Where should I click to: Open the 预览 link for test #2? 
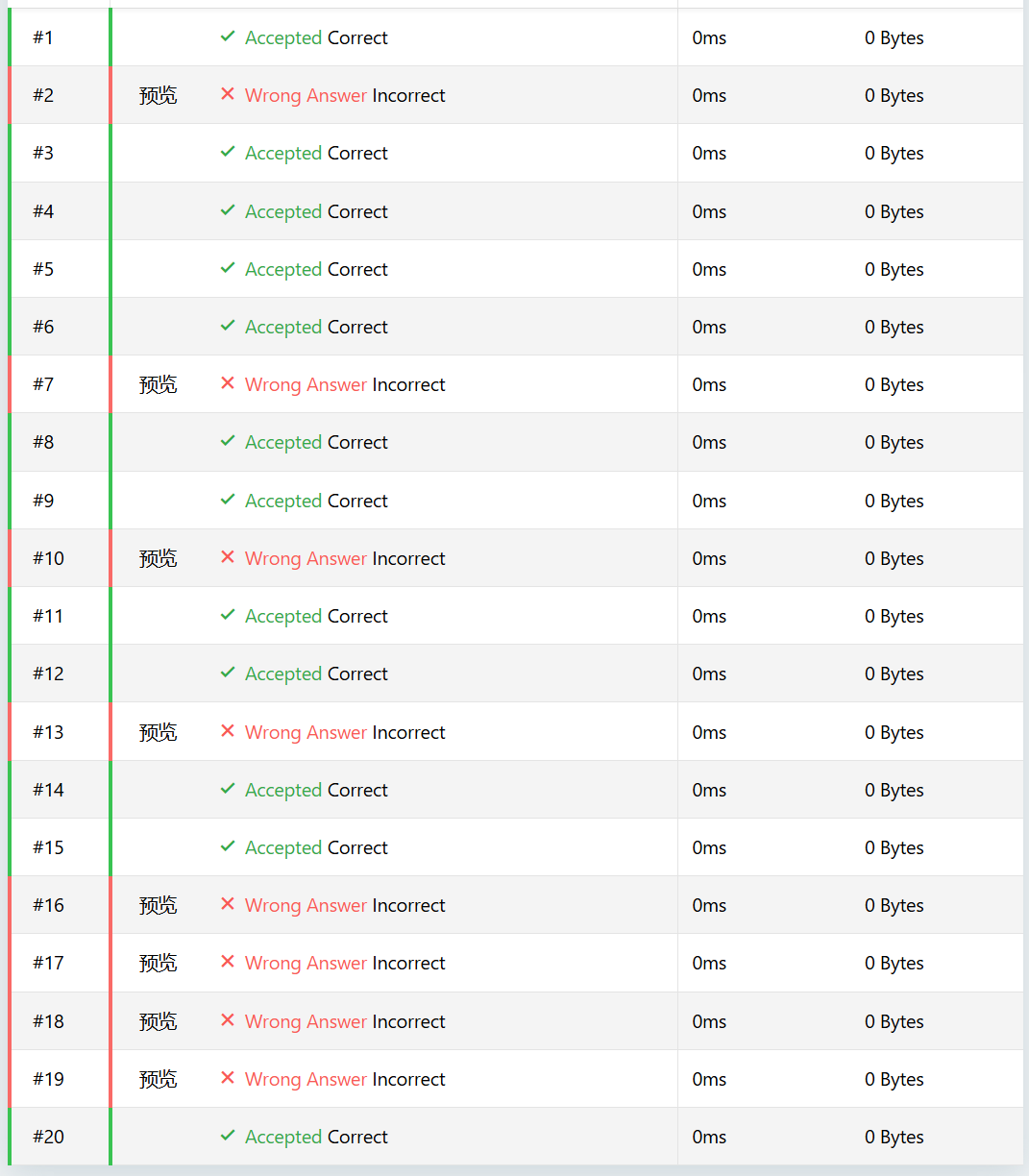[x=158, y=95]
